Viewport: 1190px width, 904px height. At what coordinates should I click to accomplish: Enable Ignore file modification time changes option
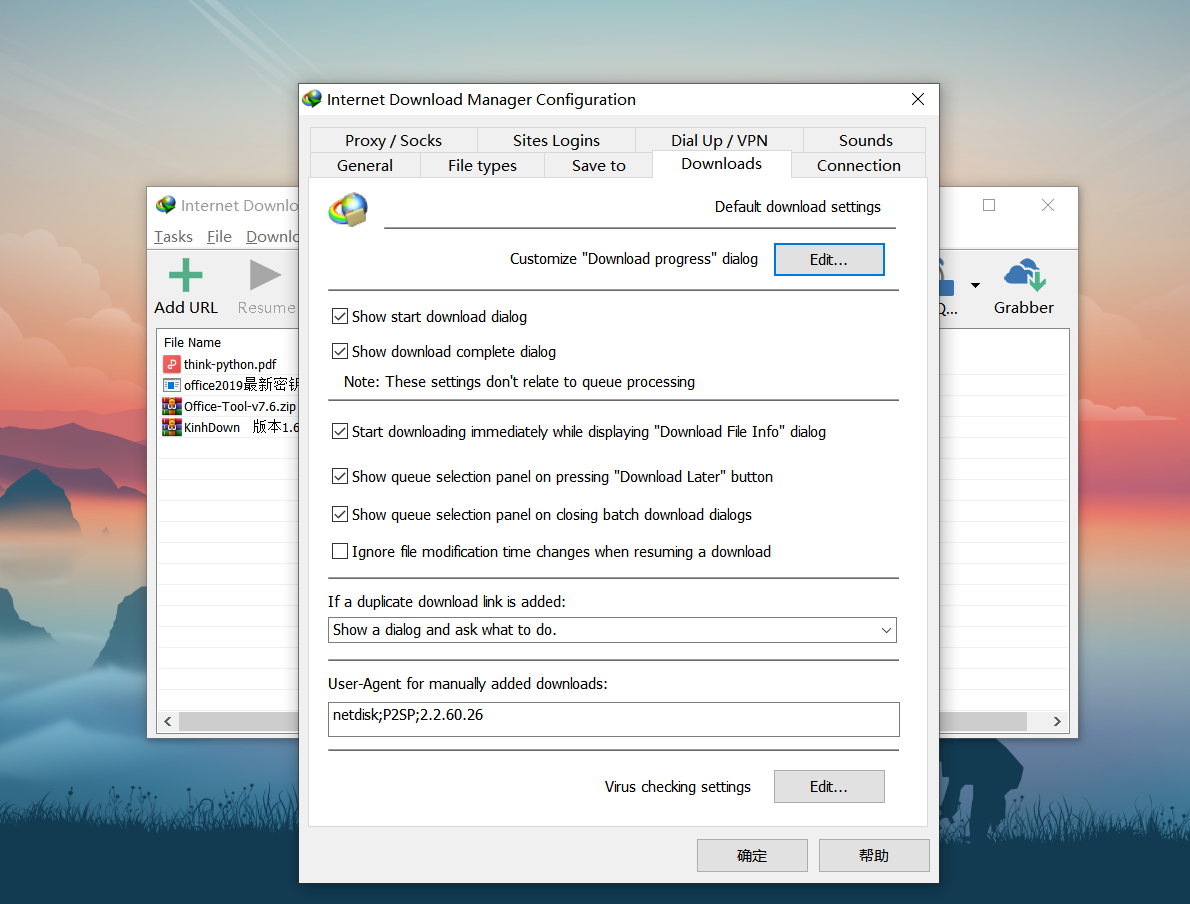point(340,551)
